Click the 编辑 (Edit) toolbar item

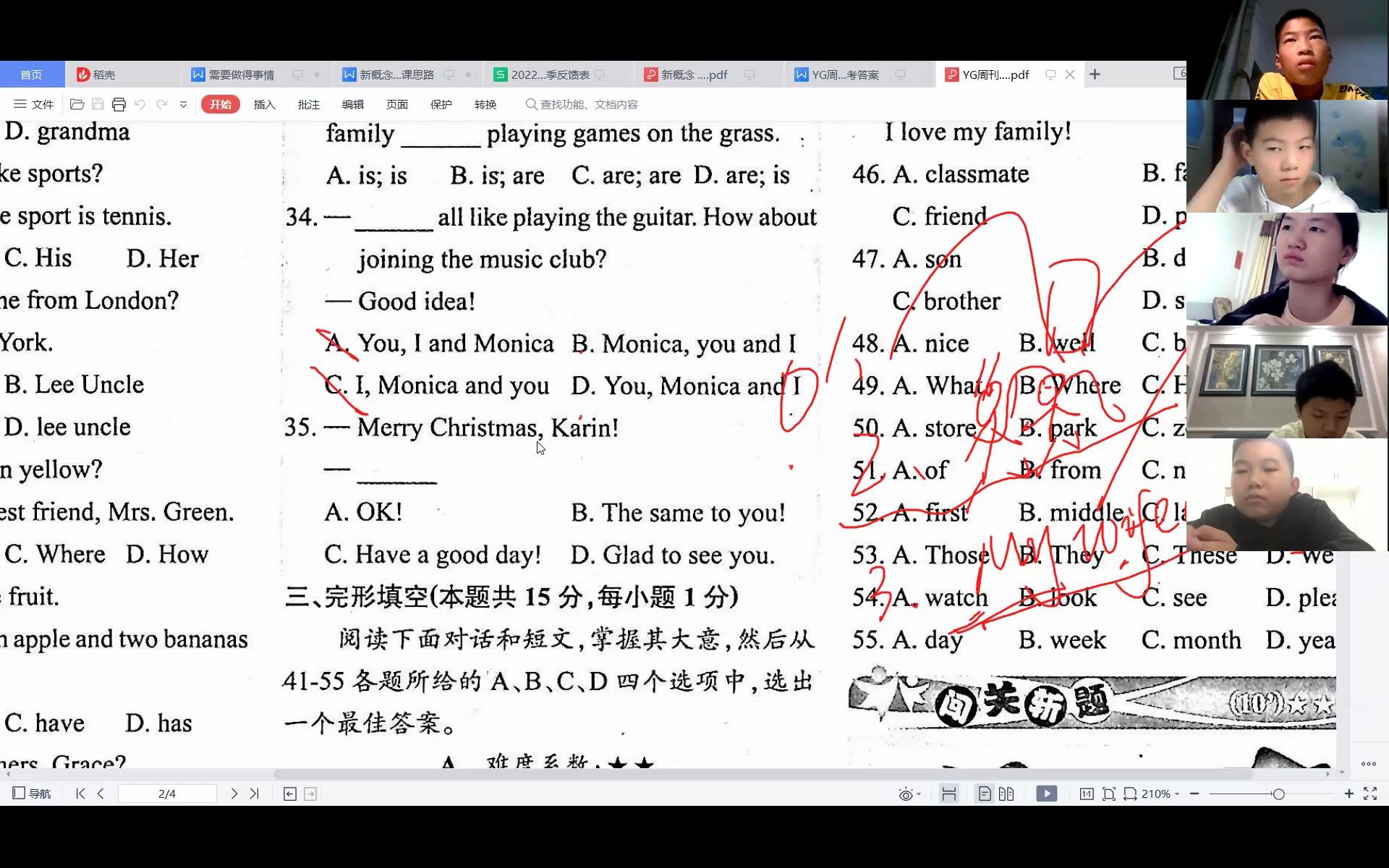pyautogui.click(x=352, y=103)
